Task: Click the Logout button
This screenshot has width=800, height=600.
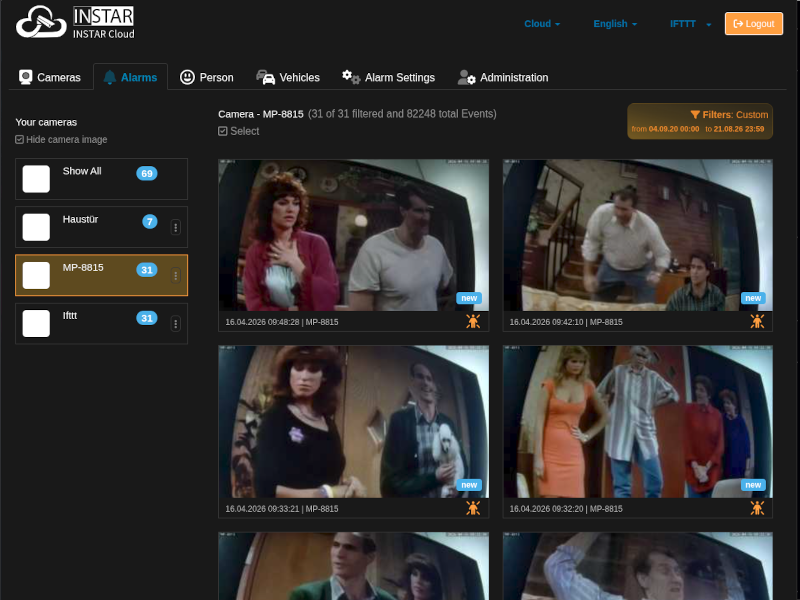Action: tap(754, 24)
